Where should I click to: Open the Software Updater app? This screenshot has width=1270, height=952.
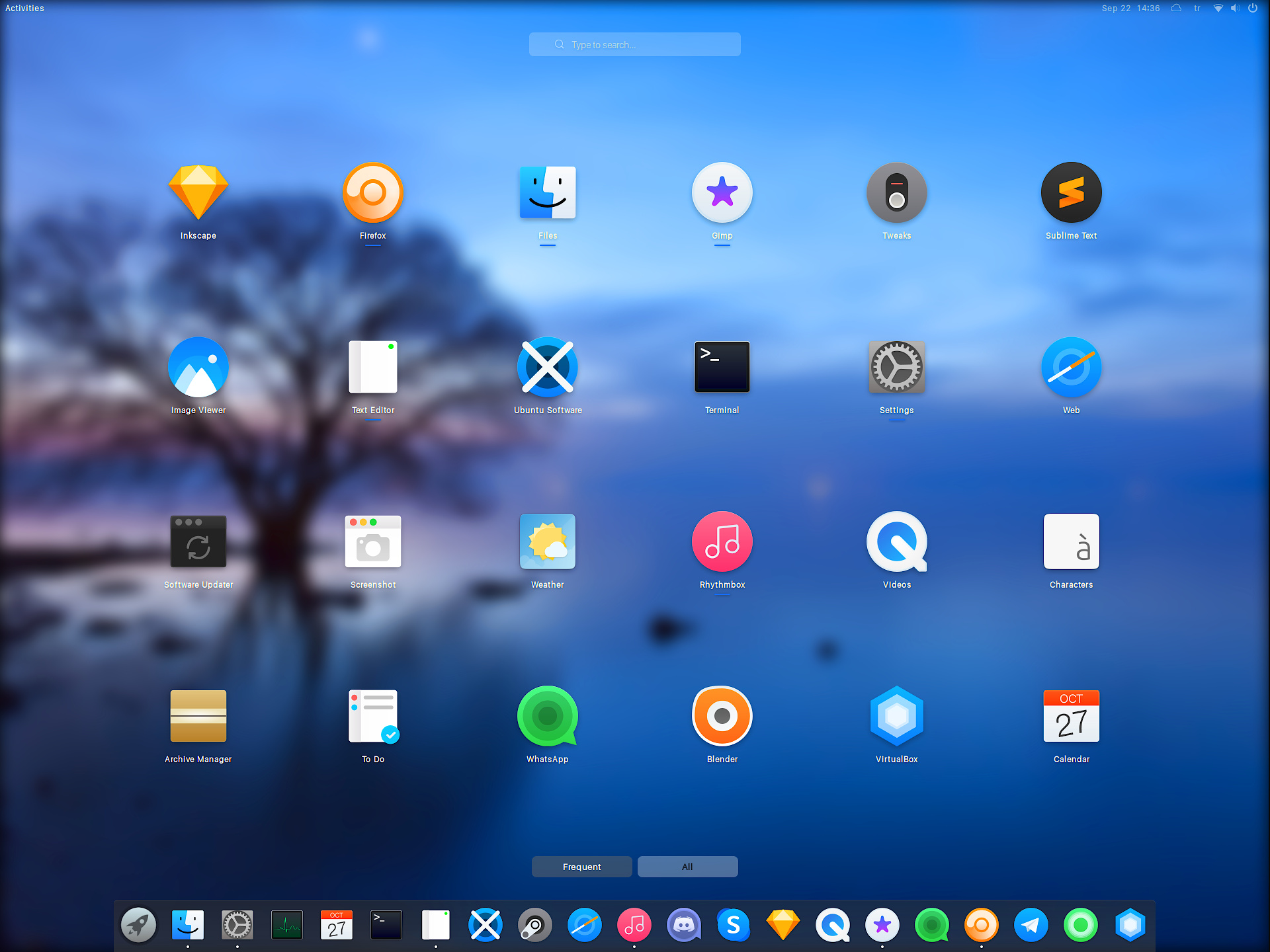coord(198,541)
